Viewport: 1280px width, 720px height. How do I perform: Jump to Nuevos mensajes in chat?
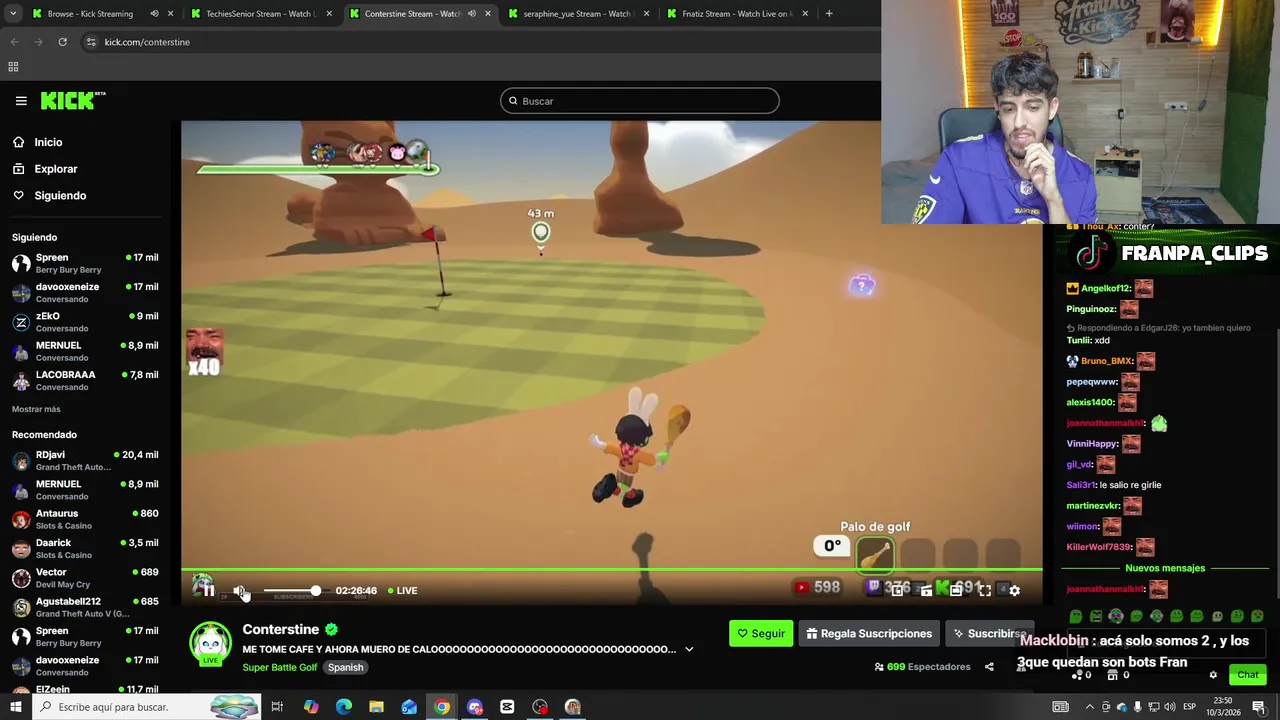[1165, 568]
